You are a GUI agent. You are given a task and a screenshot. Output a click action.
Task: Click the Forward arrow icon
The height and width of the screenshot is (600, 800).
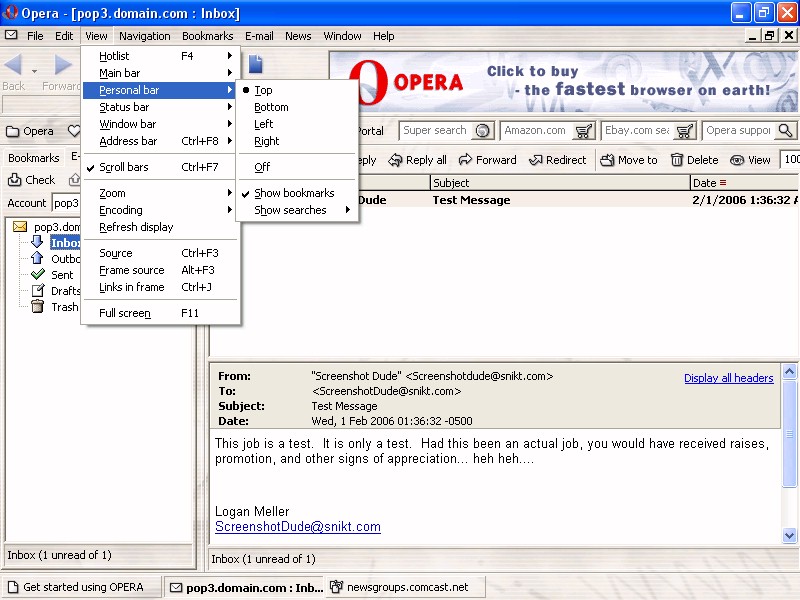pos(63,65)
